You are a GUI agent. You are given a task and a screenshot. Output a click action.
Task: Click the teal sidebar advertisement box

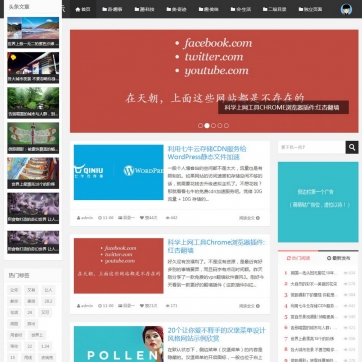318,202
